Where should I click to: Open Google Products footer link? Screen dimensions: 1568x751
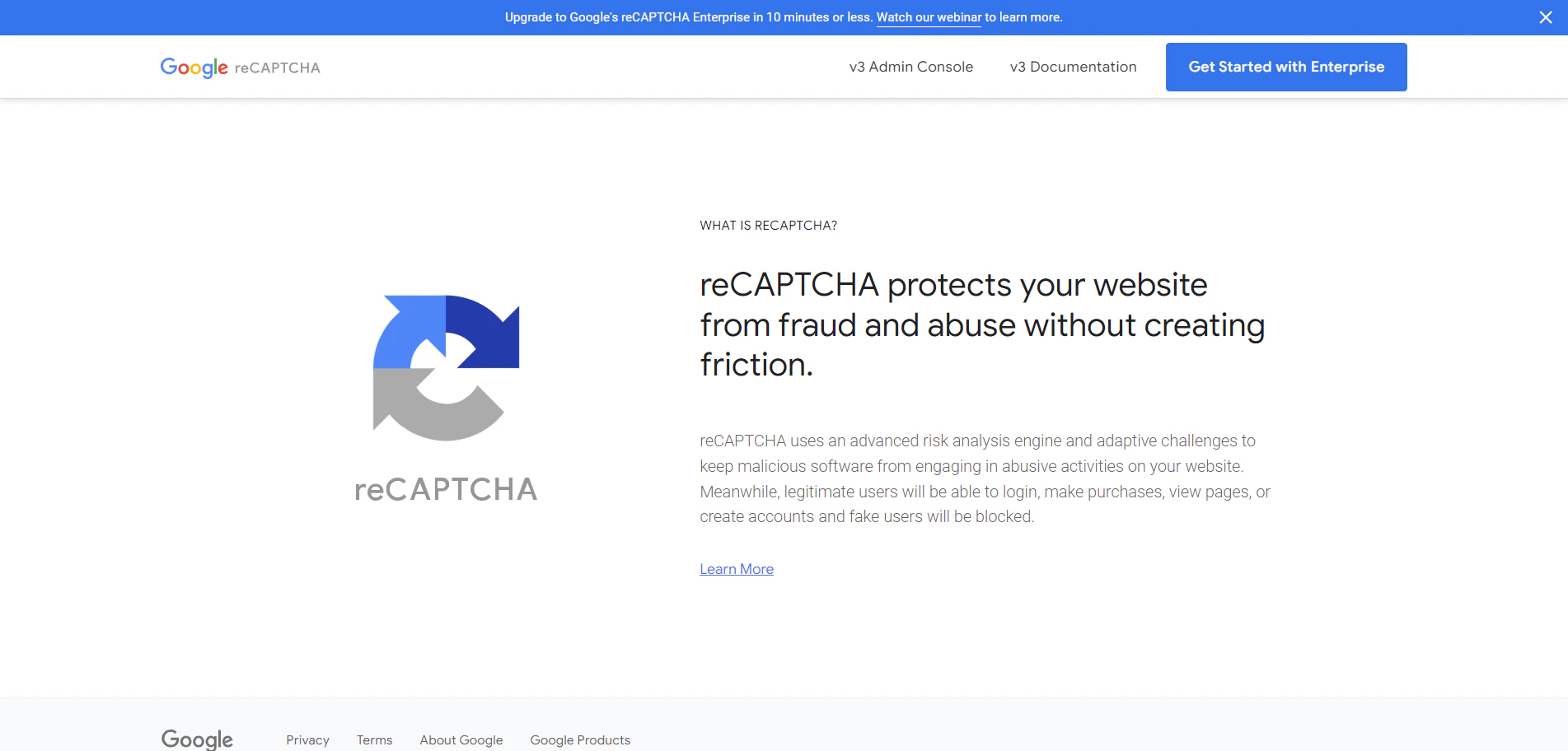(x=580, y=740)
